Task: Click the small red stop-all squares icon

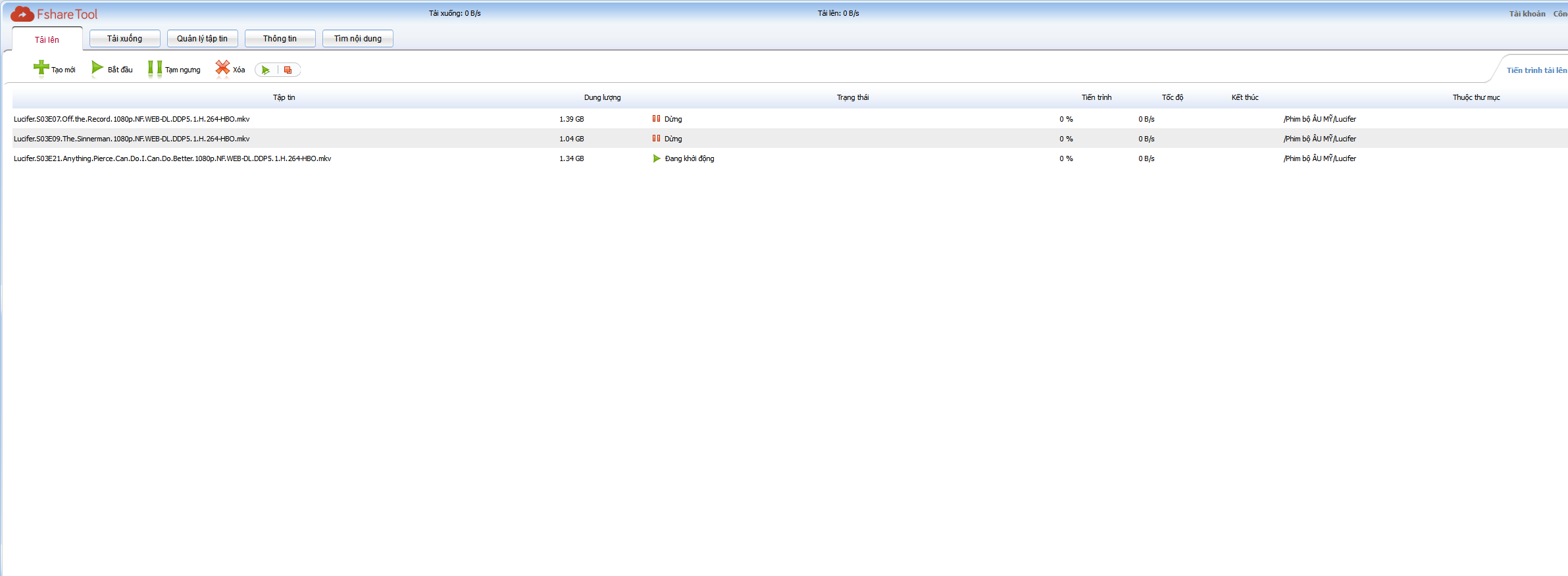Action: point(288,70)
